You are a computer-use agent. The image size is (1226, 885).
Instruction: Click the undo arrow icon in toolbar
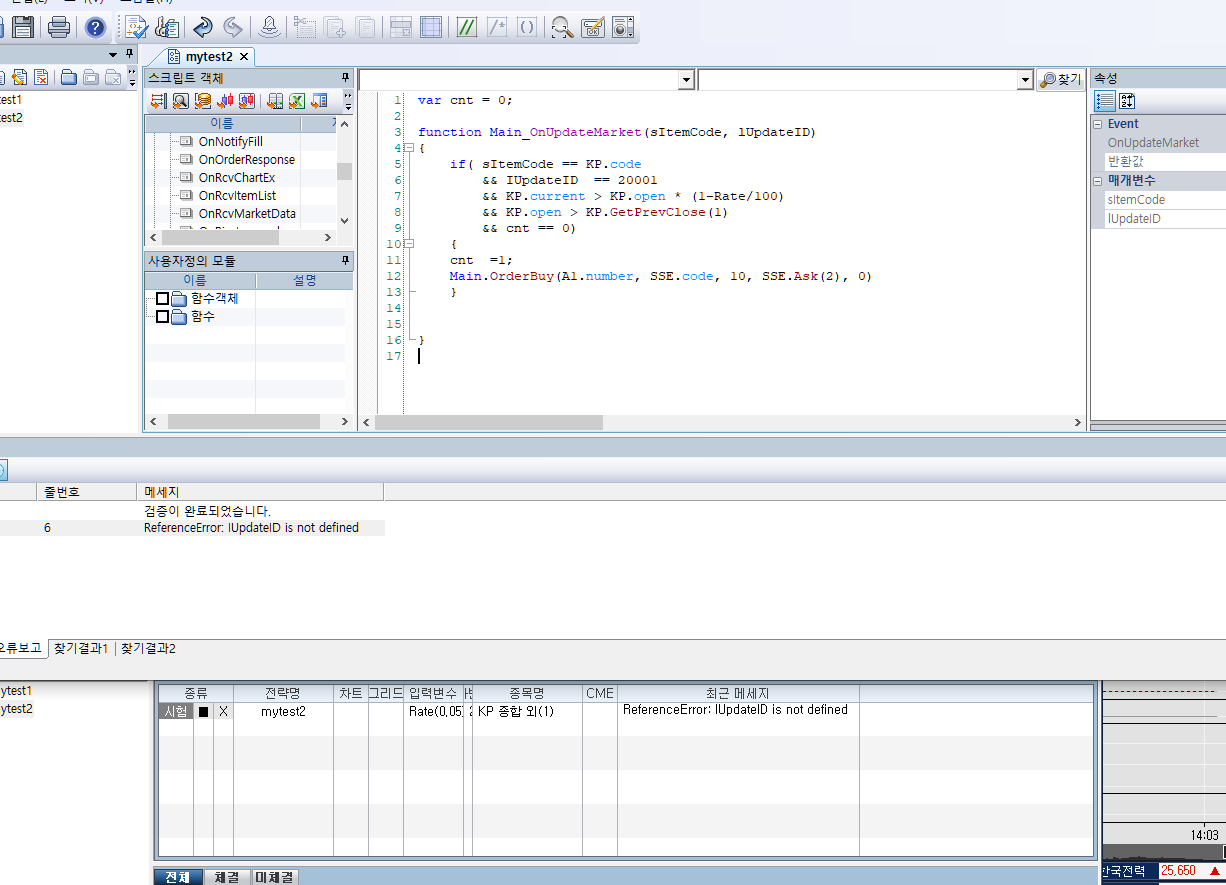(x=203, y=27)
